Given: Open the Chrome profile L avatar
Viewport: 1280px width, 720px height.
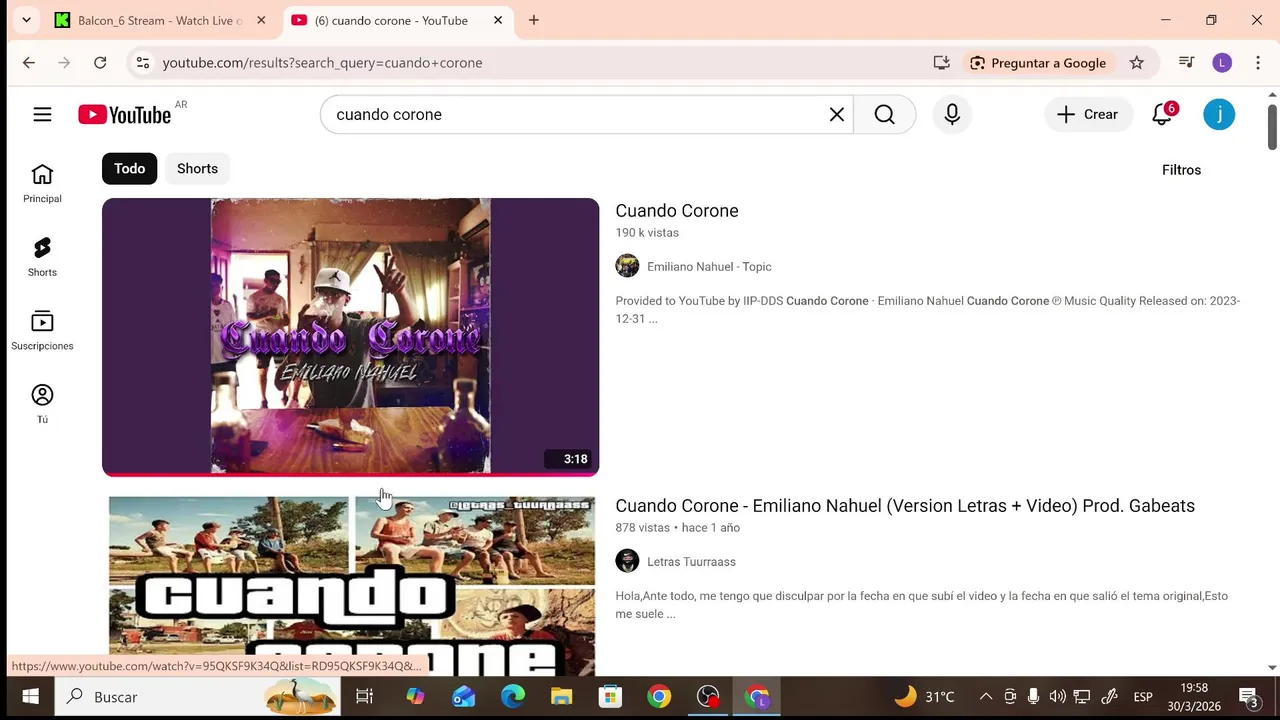Looking at the screenshot, I should (x=1222, y=63).
